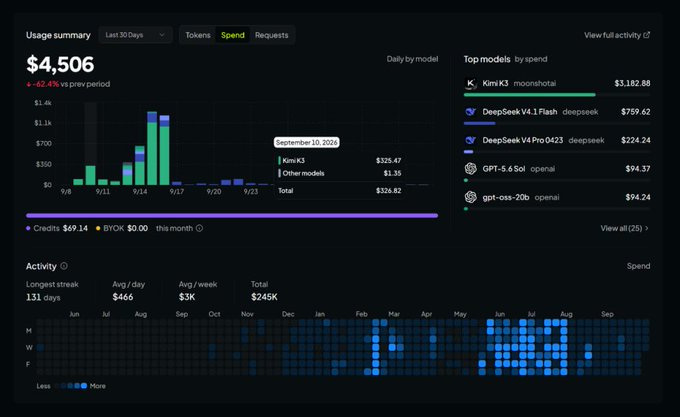The width and height of the screenshot is (680, 417).
Task: Open the DeepSeek V4 Pro 0423 model row
Action: [x=557, y=143]
